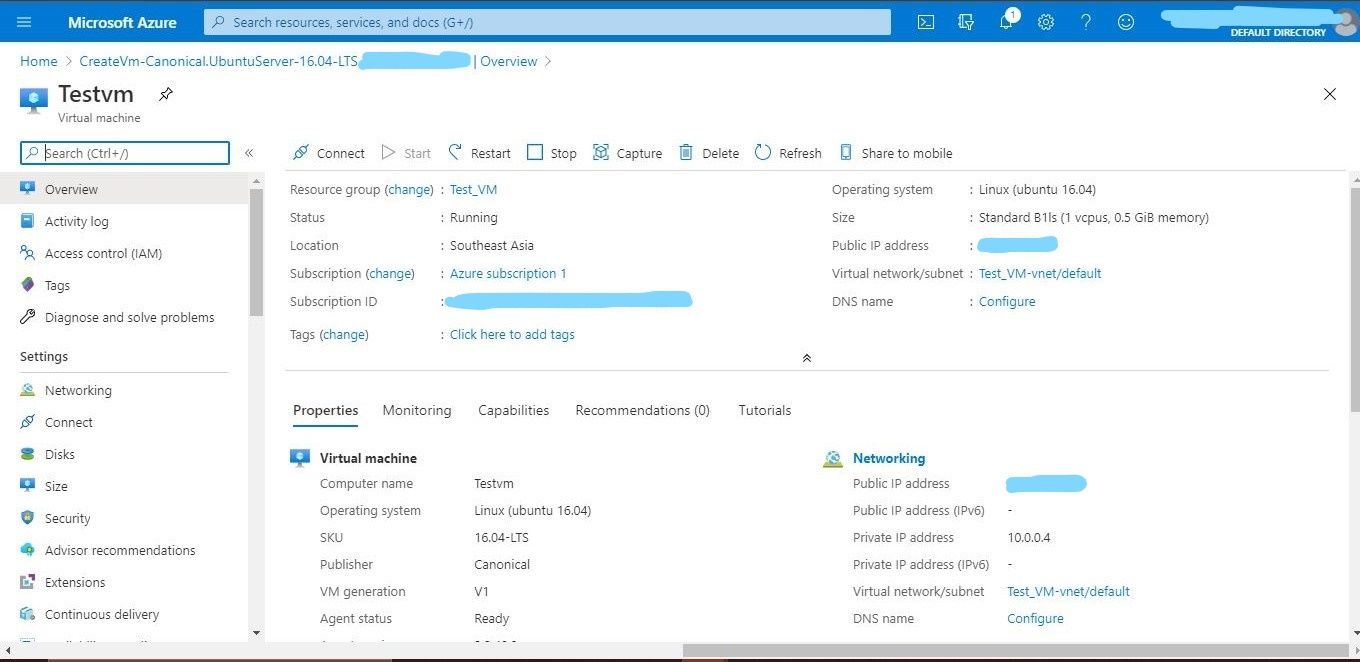This screenshot has width=1360, height=662.
Task: Click inside the sidebar Search field
Action: coord(124,153)
